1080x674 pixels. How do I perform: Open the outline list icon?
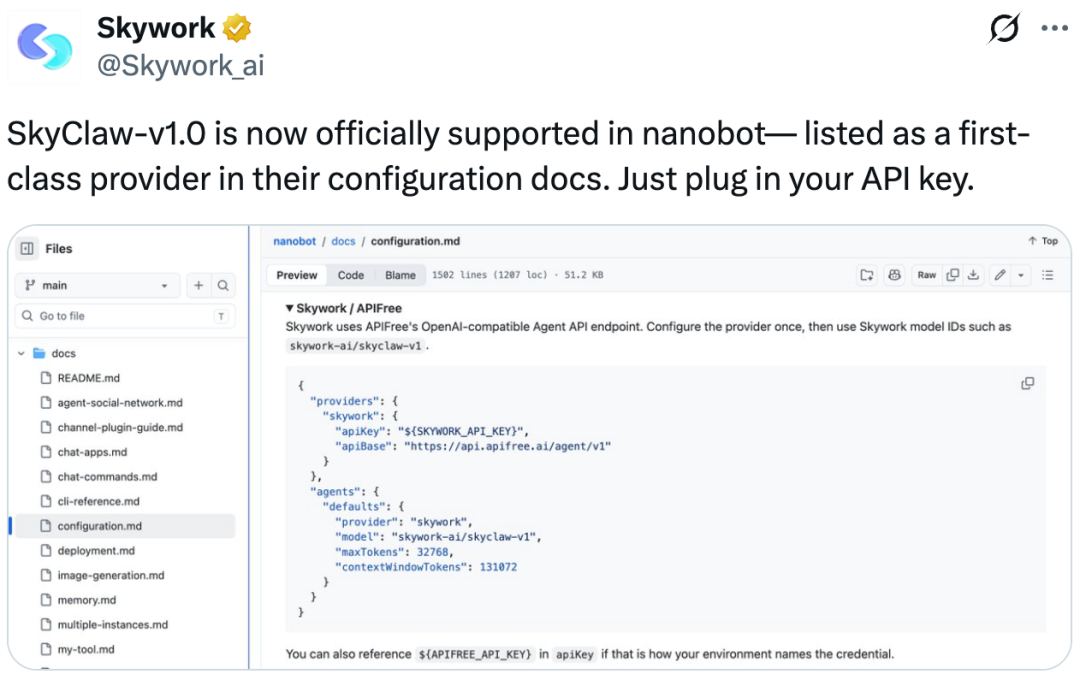(1048, 275)
